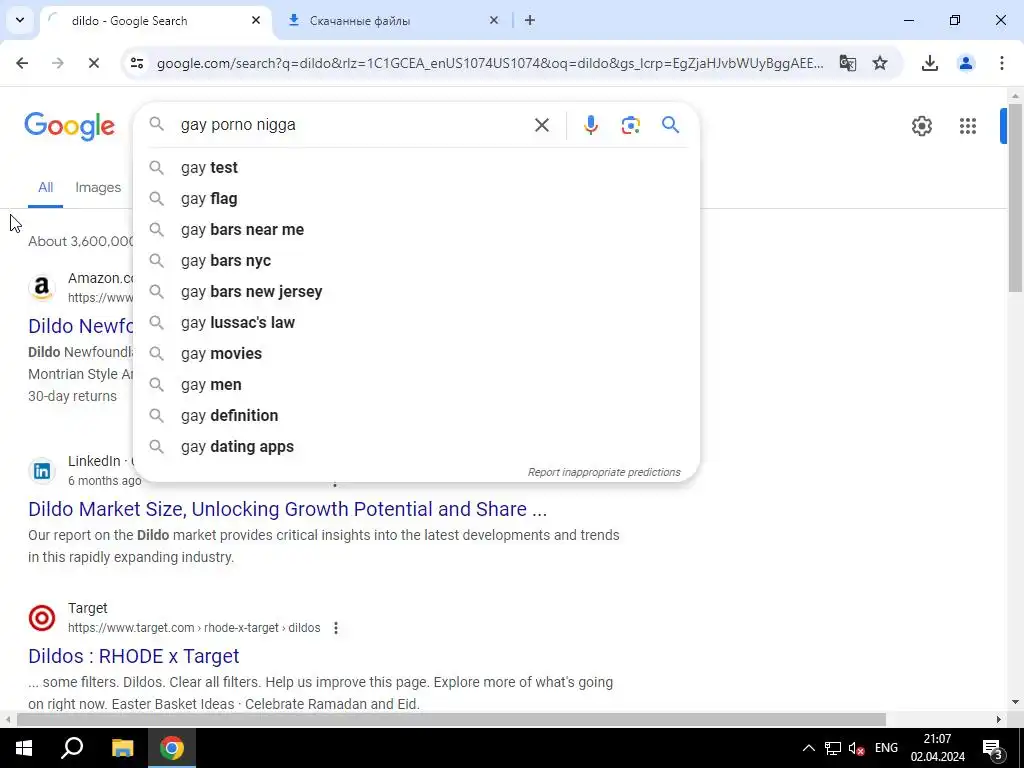Click Chrome icon in taskbar
Viewport: 1024px width, 768px height.
click(172, 748)
